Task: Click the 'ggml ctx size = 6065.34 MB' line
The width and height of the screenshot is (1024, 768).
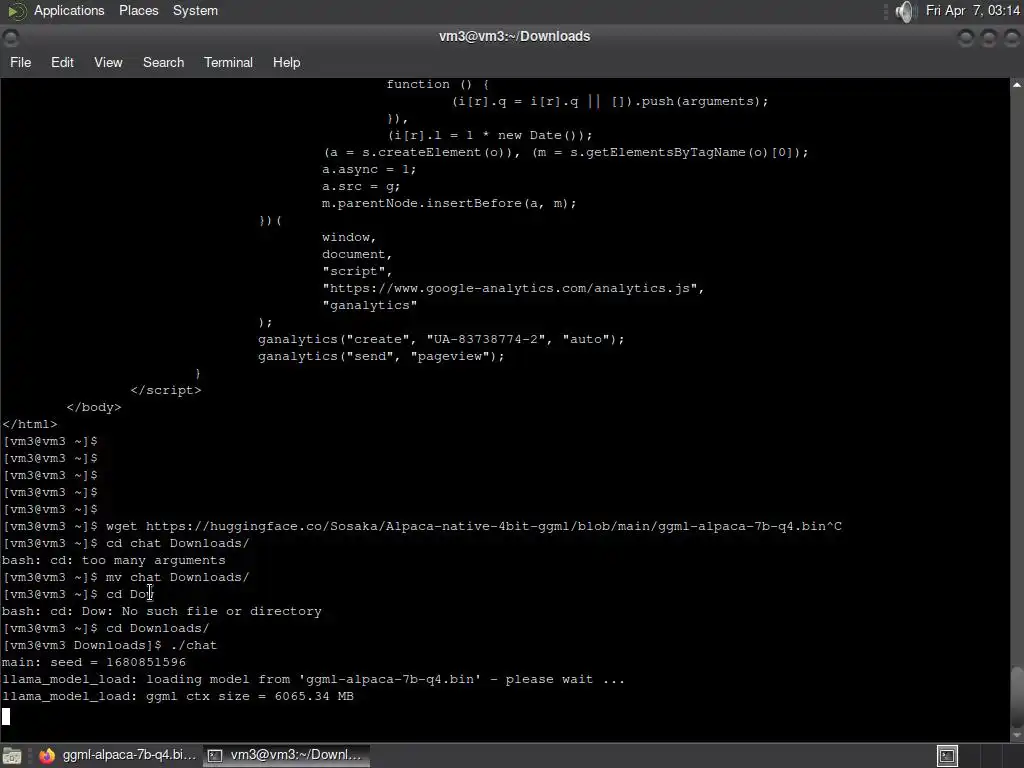Action: 178,696
